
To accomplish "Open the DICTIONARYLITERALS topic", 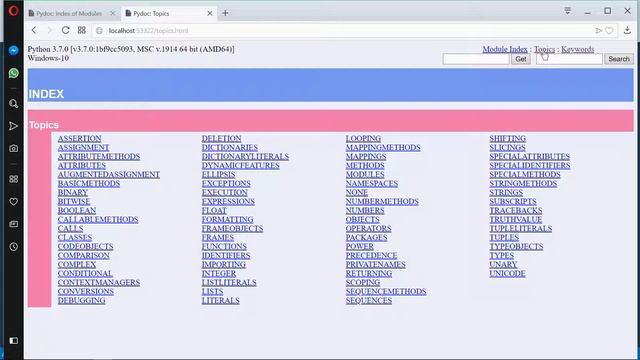I will pyautogui.click(x=245, y=157).
